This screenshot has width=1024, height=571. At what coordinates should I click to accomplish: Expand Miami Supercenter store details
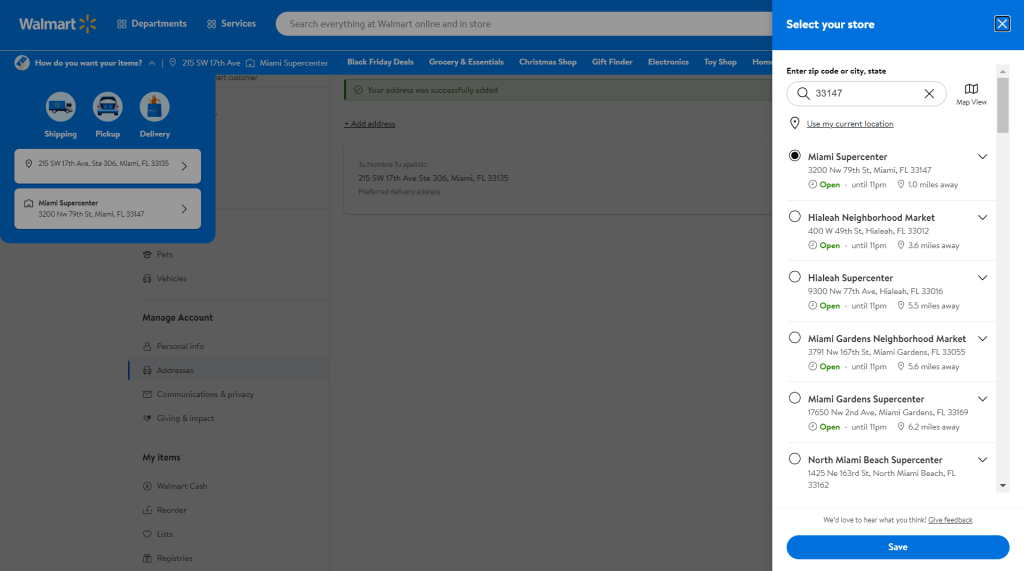coord(982,156)
